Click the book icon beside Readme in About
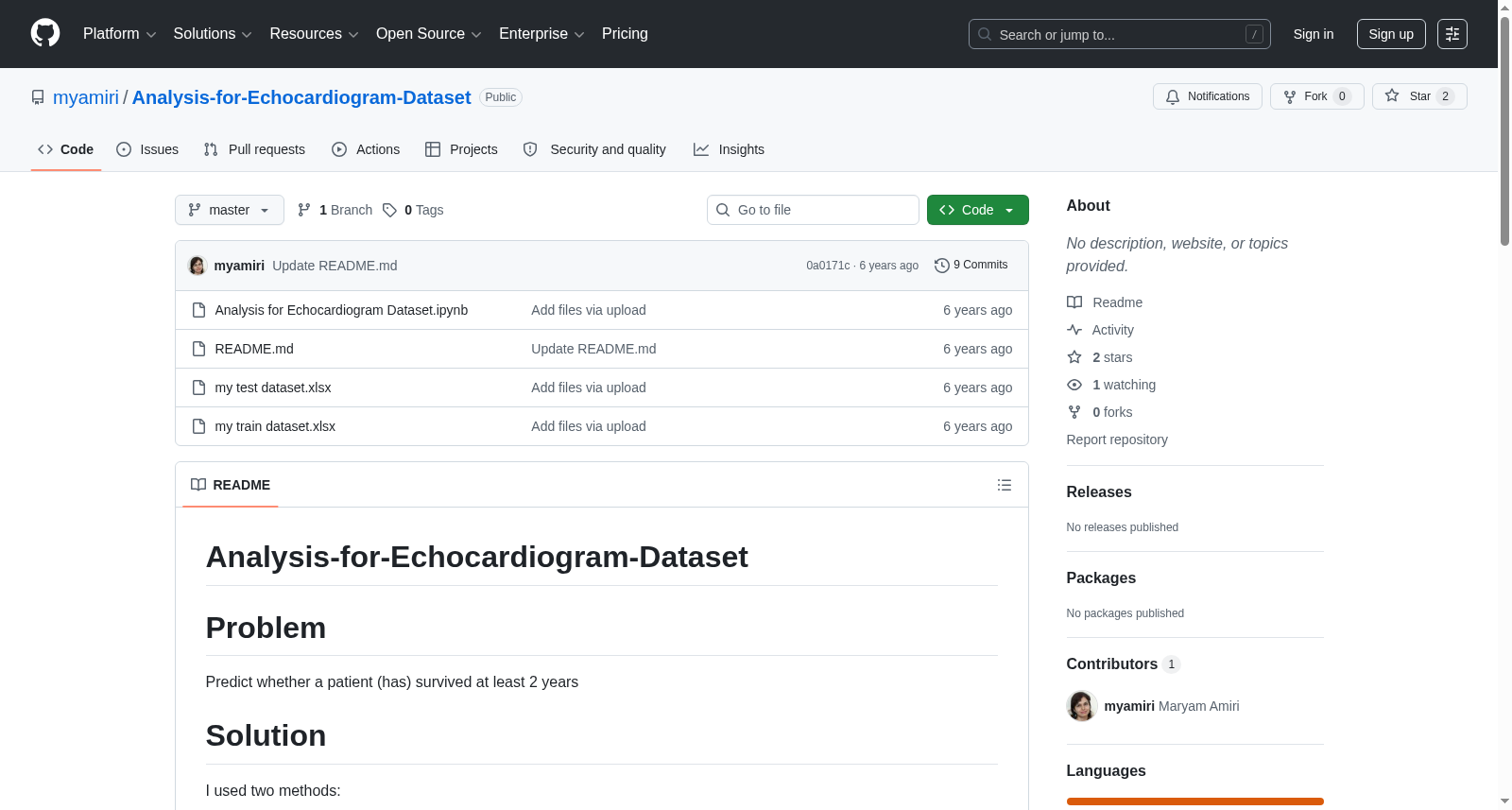The image size is (1512, 810). pos(1074,302)
